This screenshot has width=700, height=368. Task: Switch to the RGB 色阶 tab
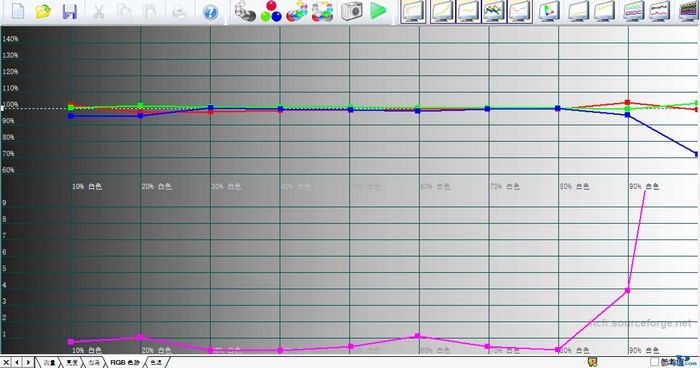point(125,362)
